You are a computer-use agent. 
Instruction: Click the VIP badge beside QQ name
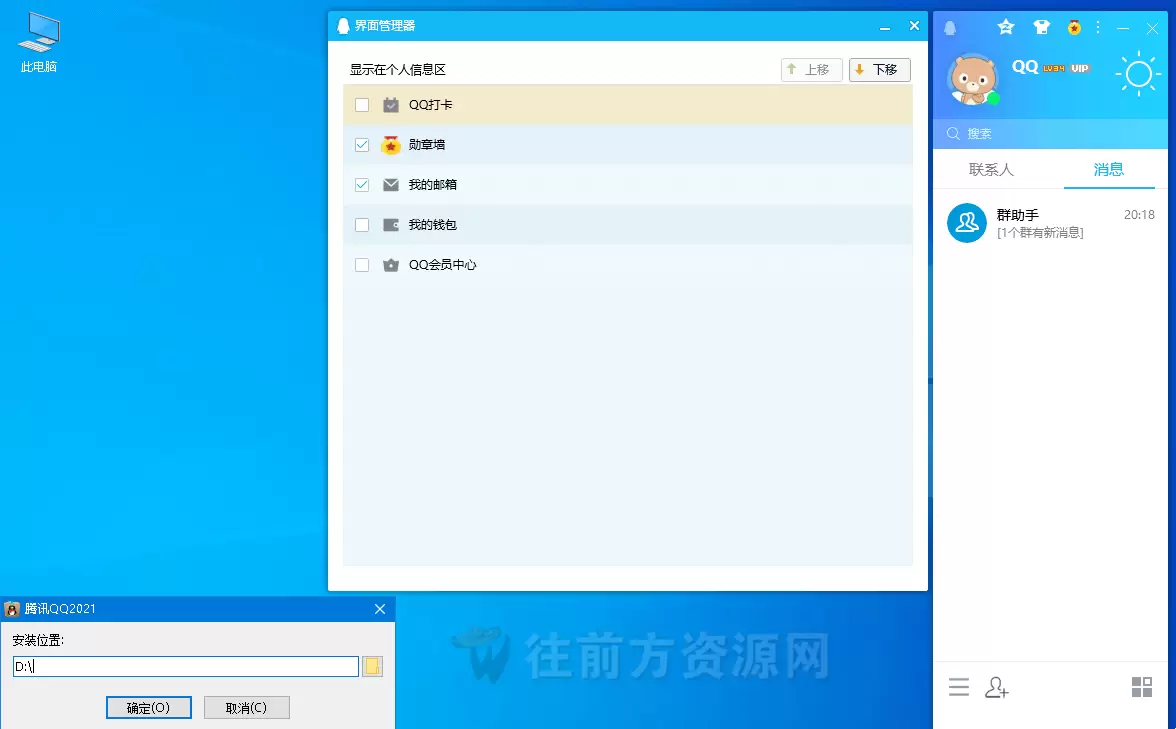(x=1080, y=68)
